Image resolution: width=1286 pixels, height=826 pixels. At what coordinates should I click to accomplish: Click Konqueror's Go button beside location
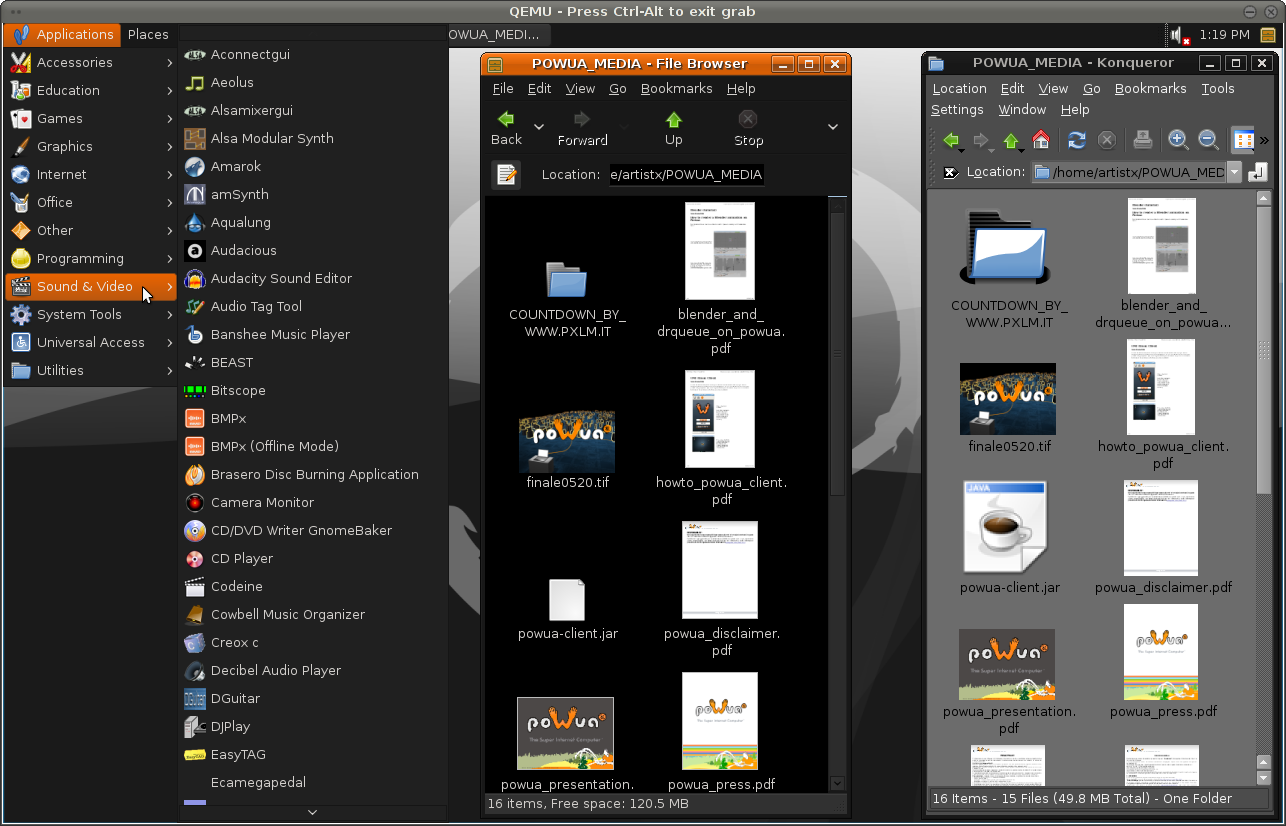coord(1258,173)
